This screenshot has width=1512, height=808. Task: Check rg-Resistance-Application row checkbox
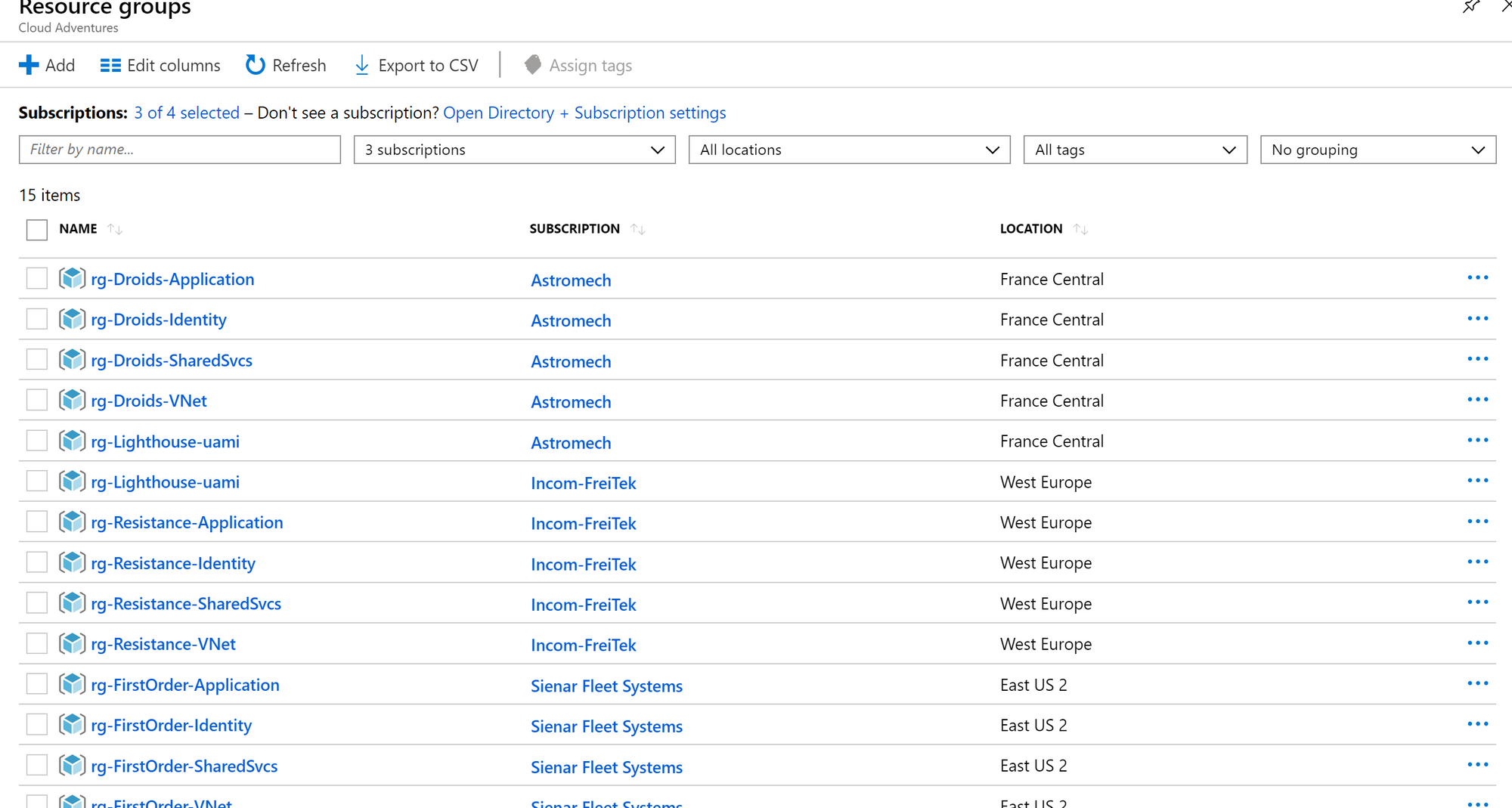tap(37, 522)
